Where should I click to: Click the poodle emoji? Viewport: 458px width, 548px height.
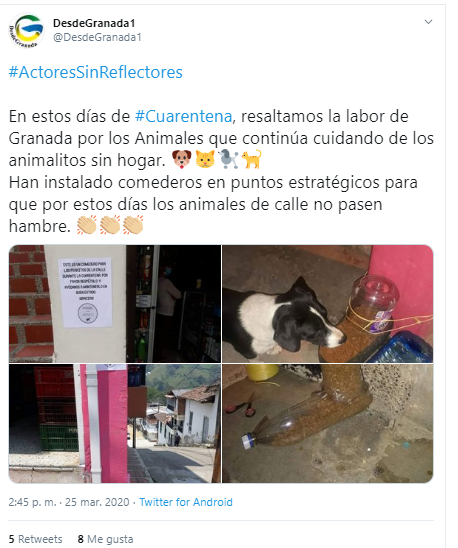coord(228,159)
